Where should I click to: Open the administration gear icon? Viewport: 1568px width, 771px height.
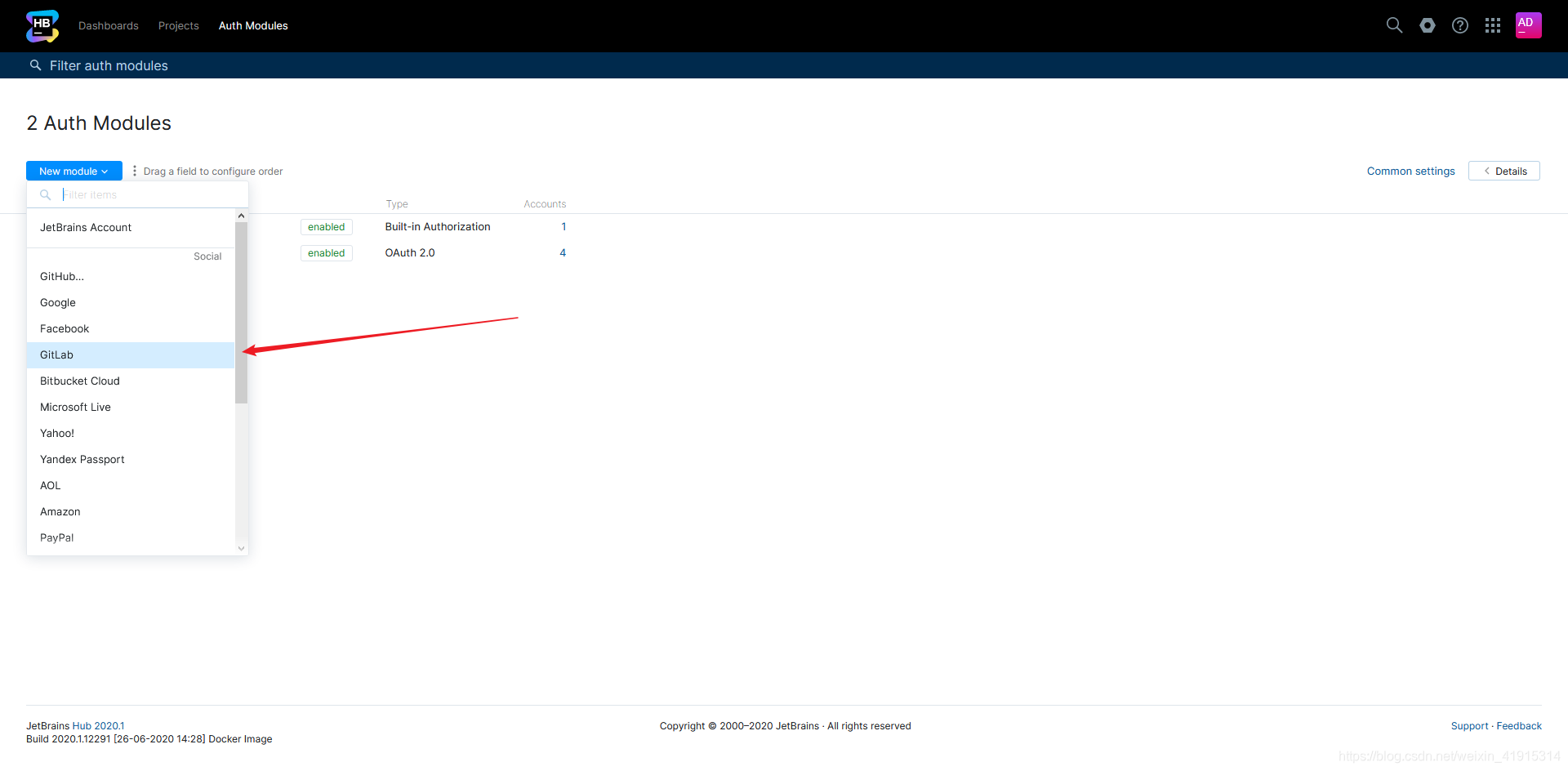(1427, 25)
